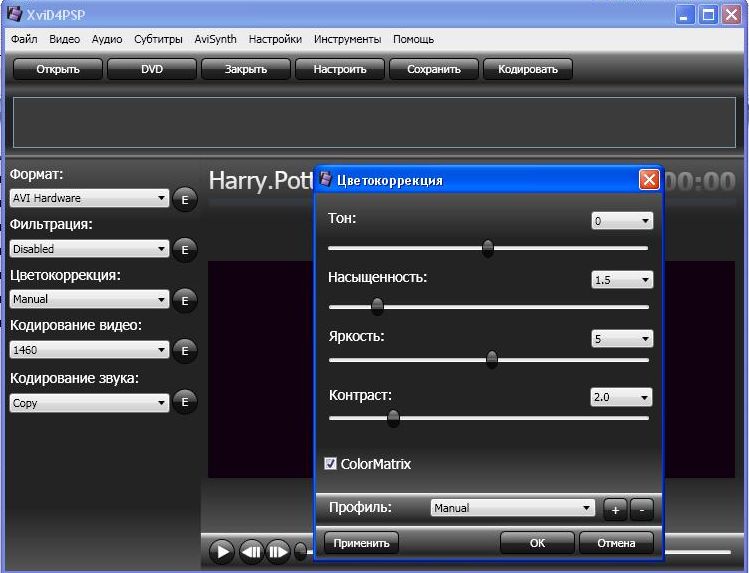Screen dimensions: 749x573
Task: Click the Насыщенность slider handle
Action: (x=377, y=307)
